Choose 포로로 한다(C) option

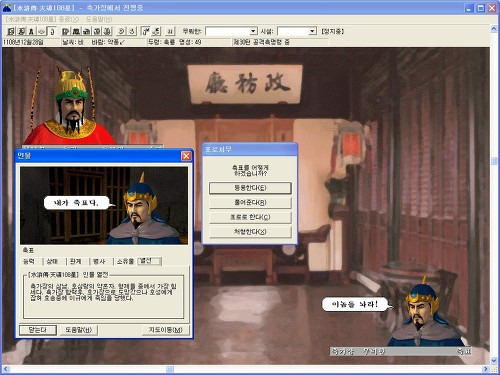(x=250, y=217)
